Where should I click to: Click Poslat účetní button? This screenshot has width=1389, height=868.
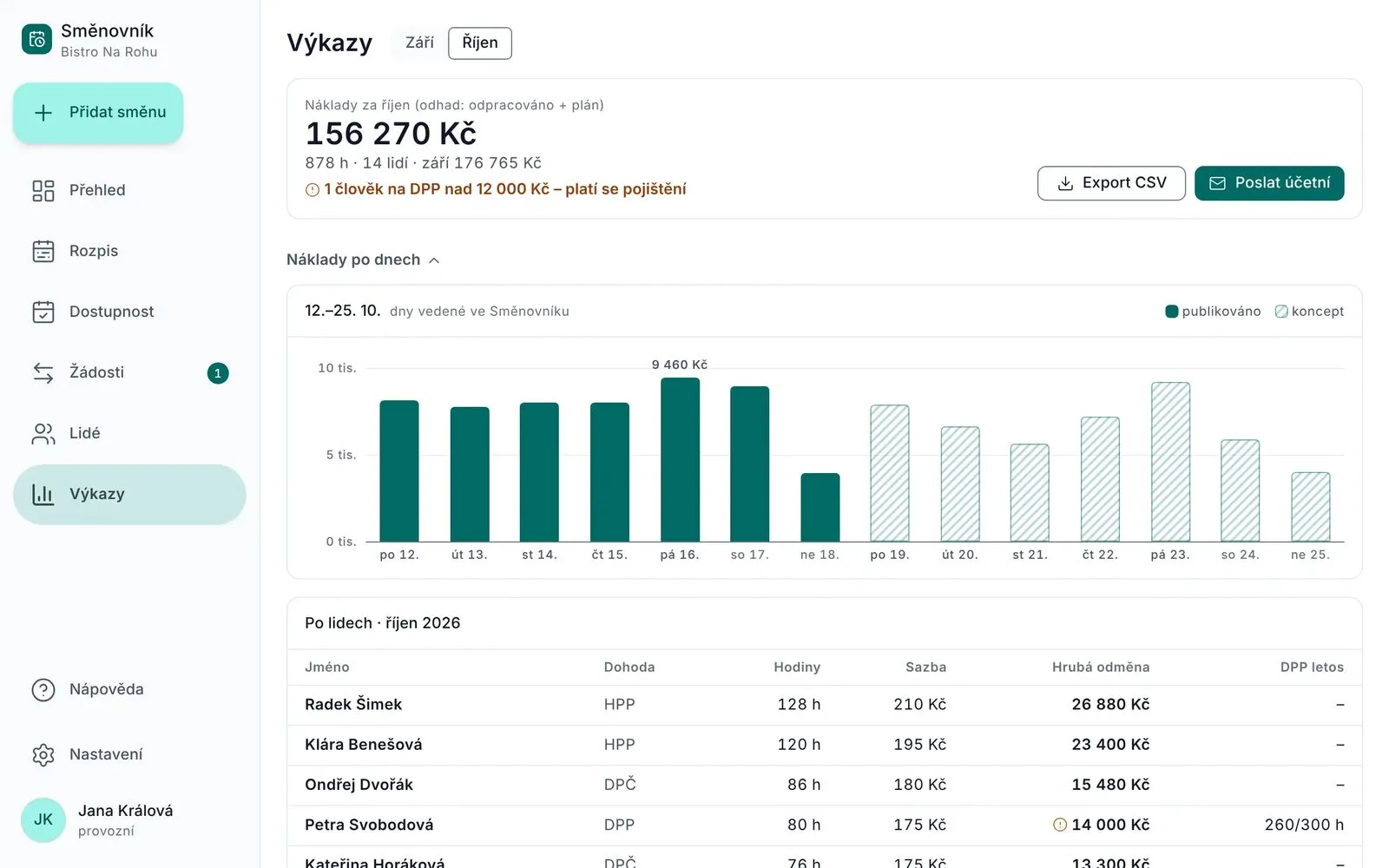point(1269,183)
